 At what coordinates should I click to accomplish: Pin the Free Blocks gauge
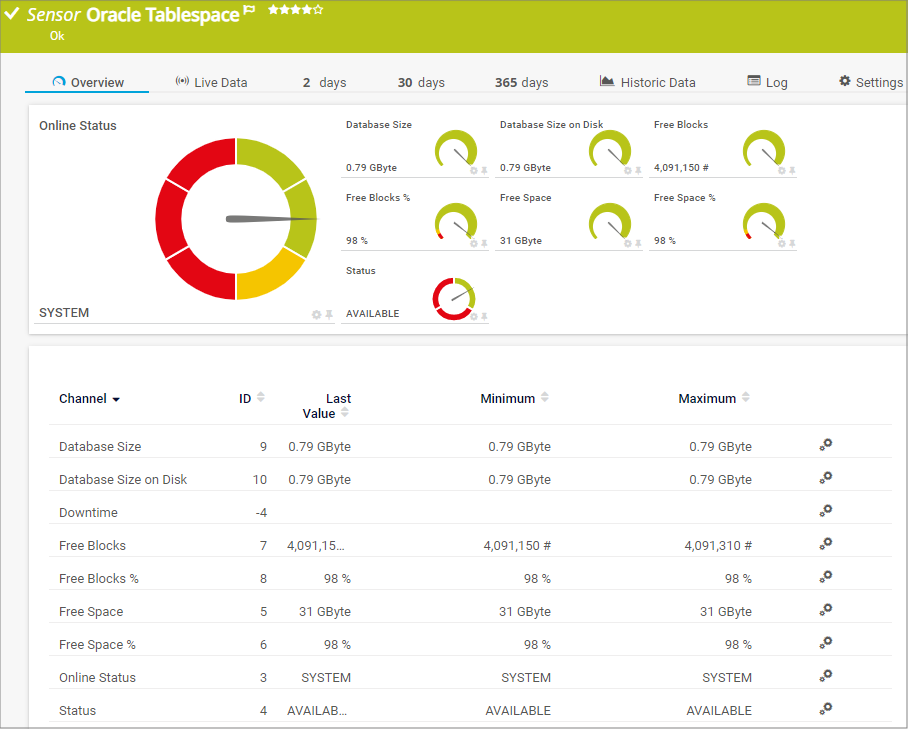click(792, 171)
